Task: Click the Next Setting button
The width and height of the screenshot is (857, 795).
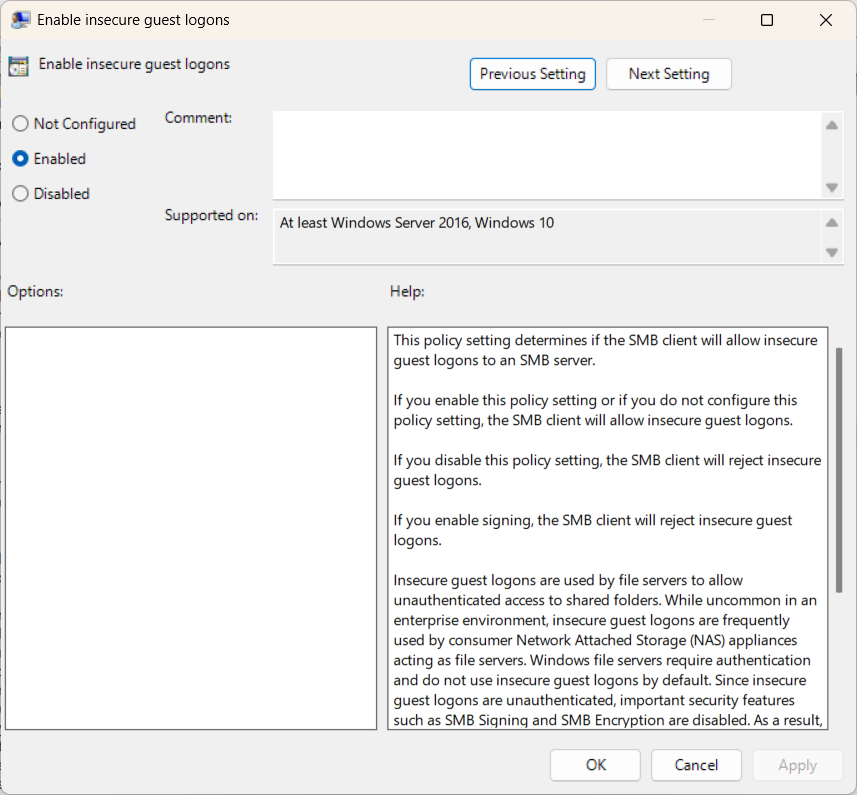Action: click(x=668, y=73)
